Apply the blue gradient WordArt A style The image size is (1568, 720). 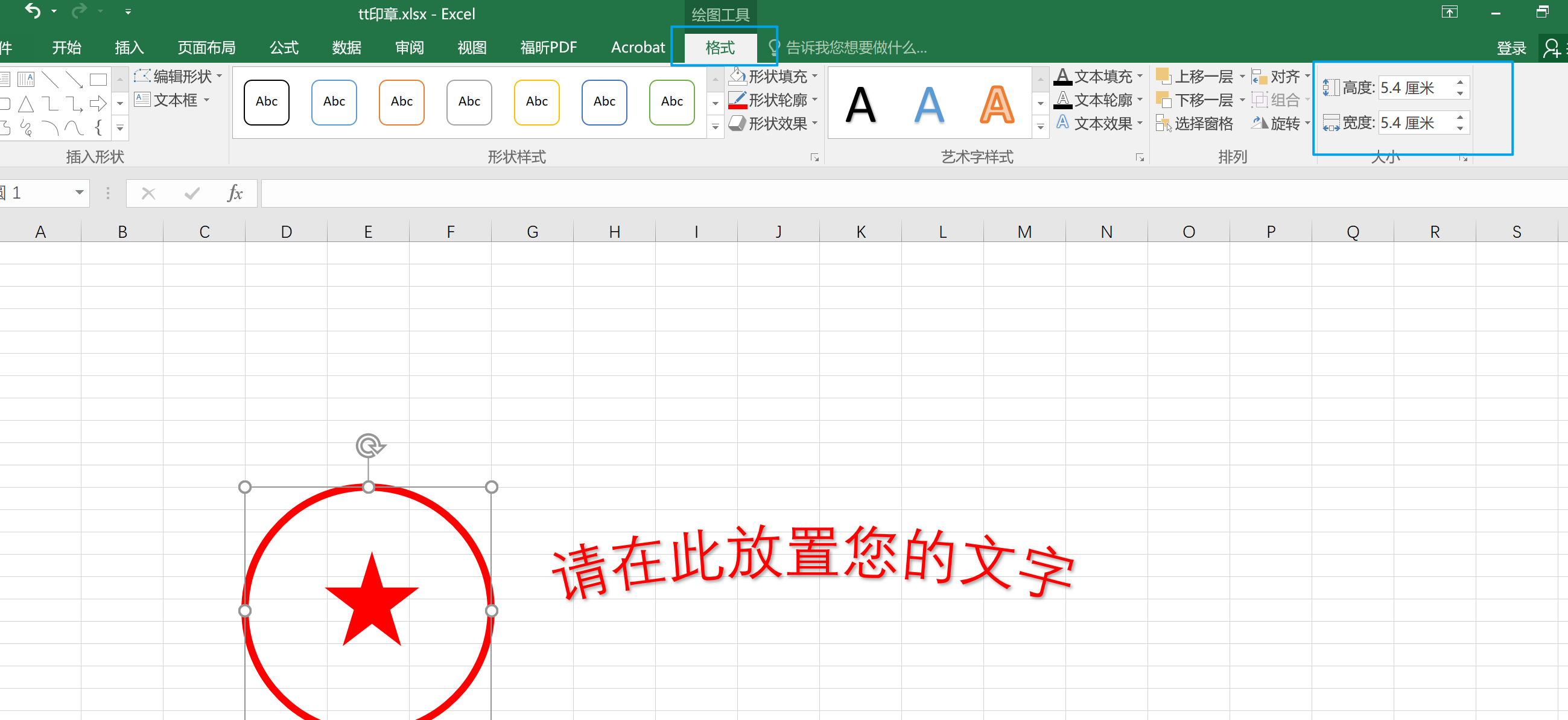[929, 105]
